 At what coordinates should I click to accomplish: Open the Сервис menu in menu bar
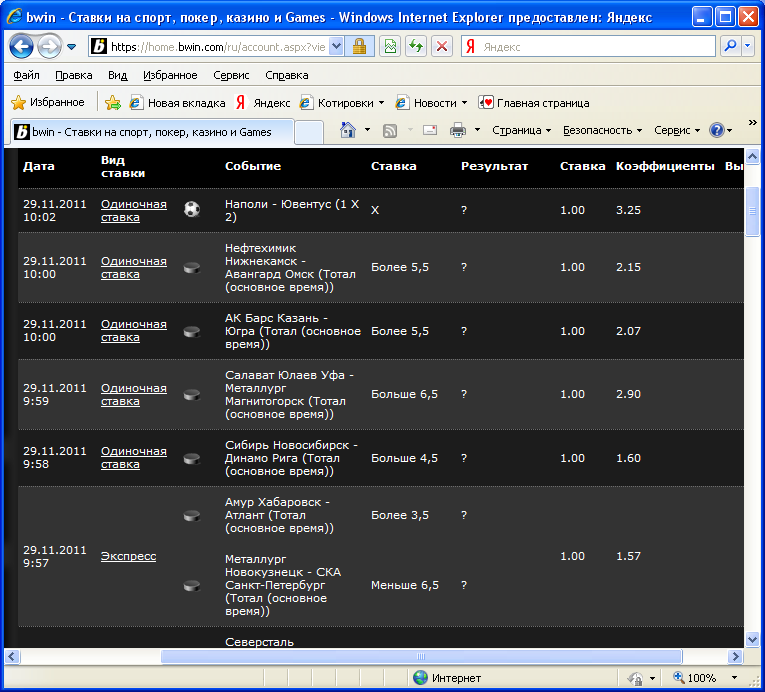tap(231, 75)
